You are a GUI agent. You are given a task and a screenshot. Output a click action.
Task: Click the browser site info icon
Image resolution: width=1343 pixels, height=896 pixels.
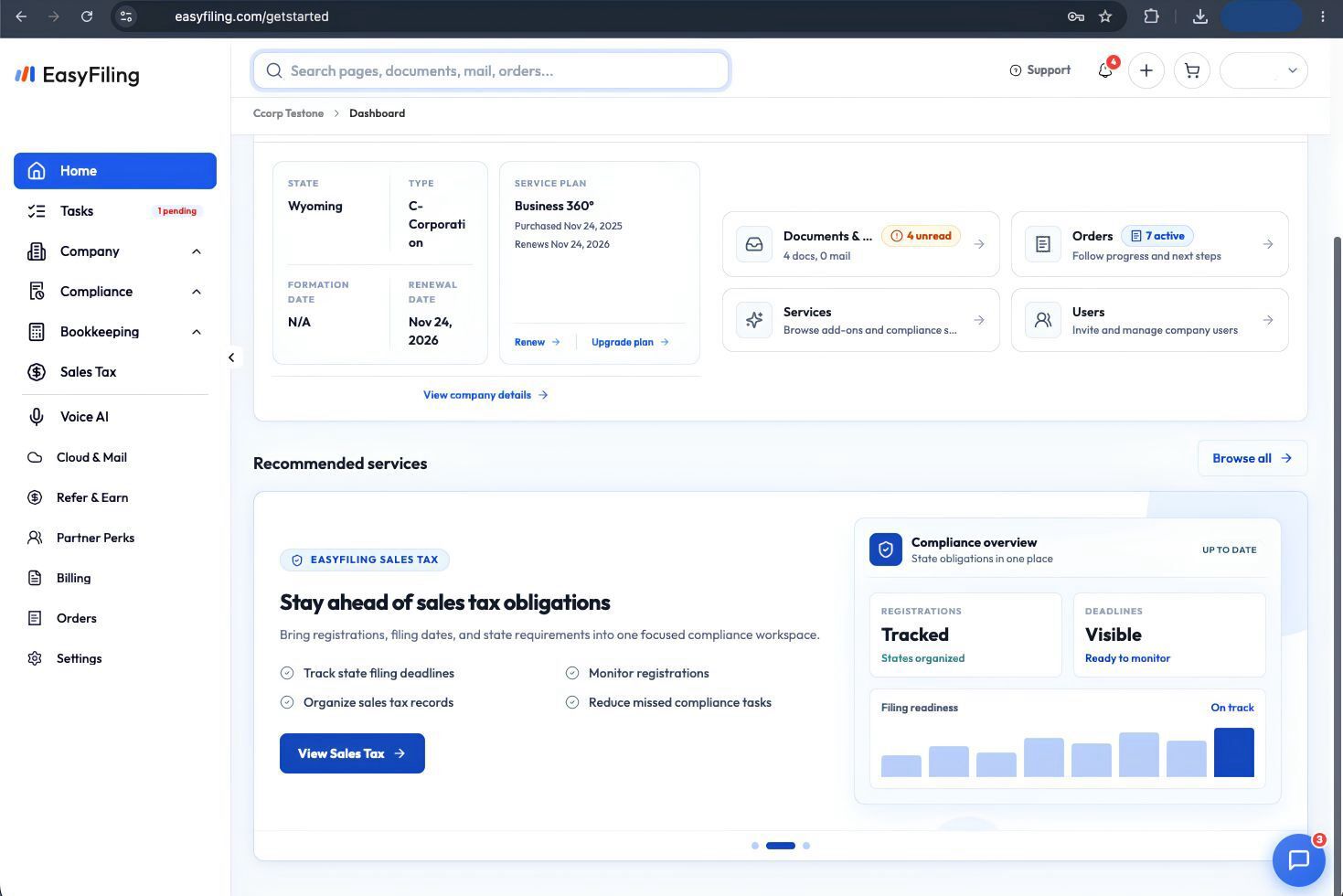click(126, 16)
